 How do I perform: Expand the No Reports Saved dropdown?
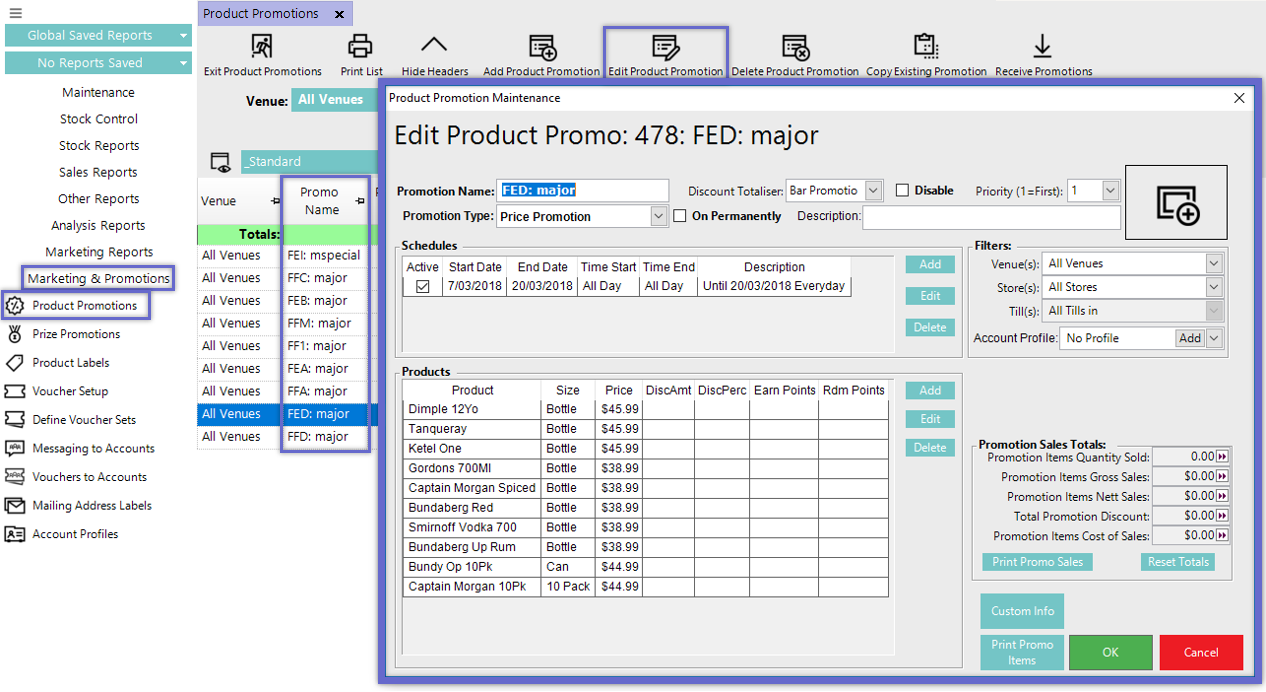coord(184,63)
